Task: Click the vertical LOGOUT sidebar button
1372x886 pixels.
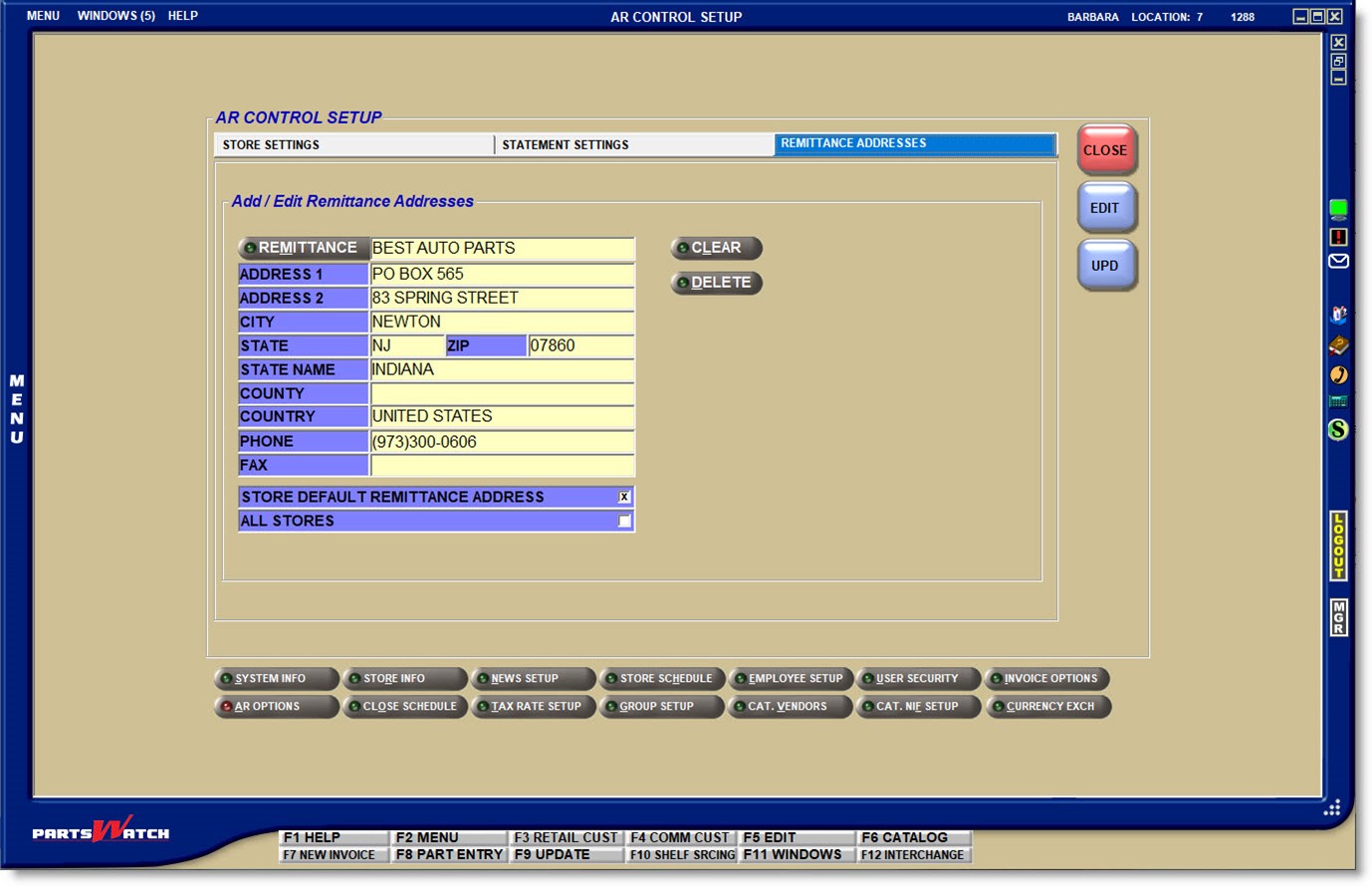Action: [x=1338, y=546]
